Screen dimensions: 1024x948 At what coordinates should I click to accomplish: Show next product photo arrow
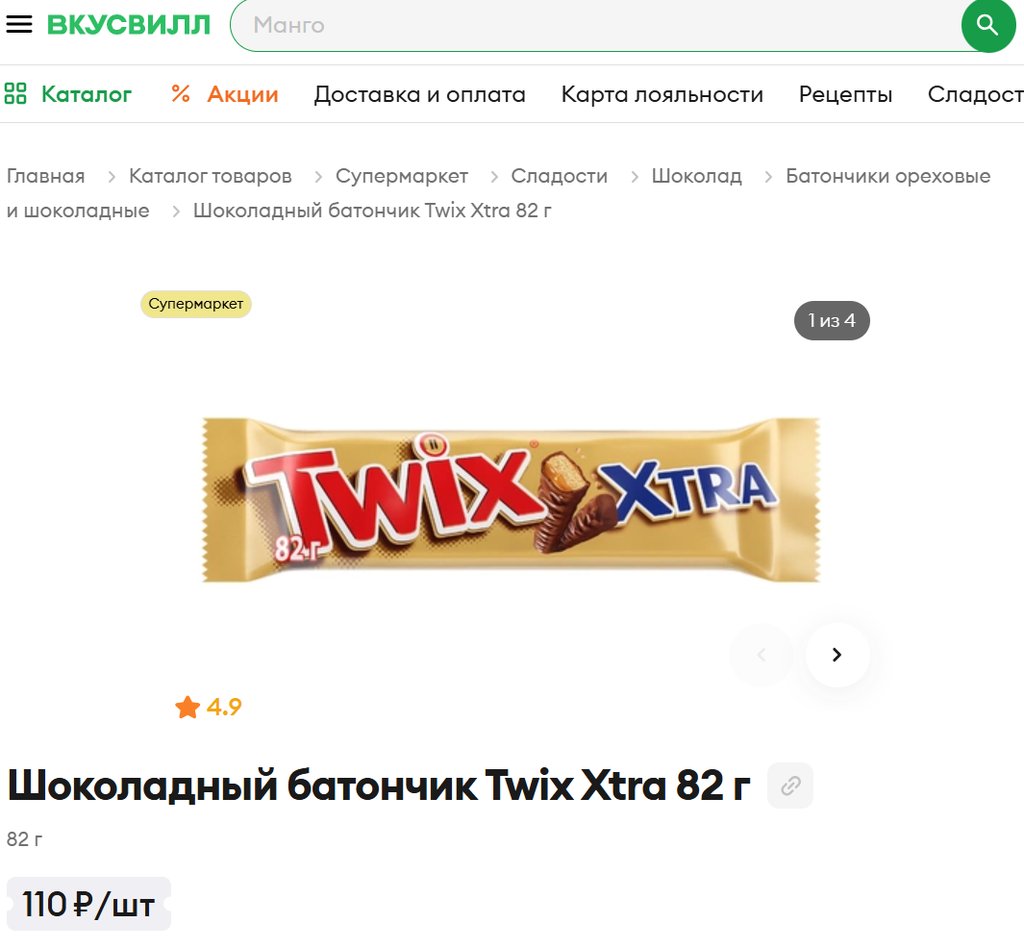837,654
